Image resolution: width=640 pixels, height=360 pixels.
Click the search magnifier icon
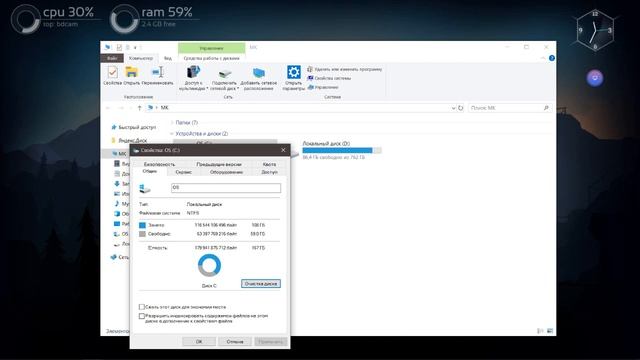coord(546,108)
